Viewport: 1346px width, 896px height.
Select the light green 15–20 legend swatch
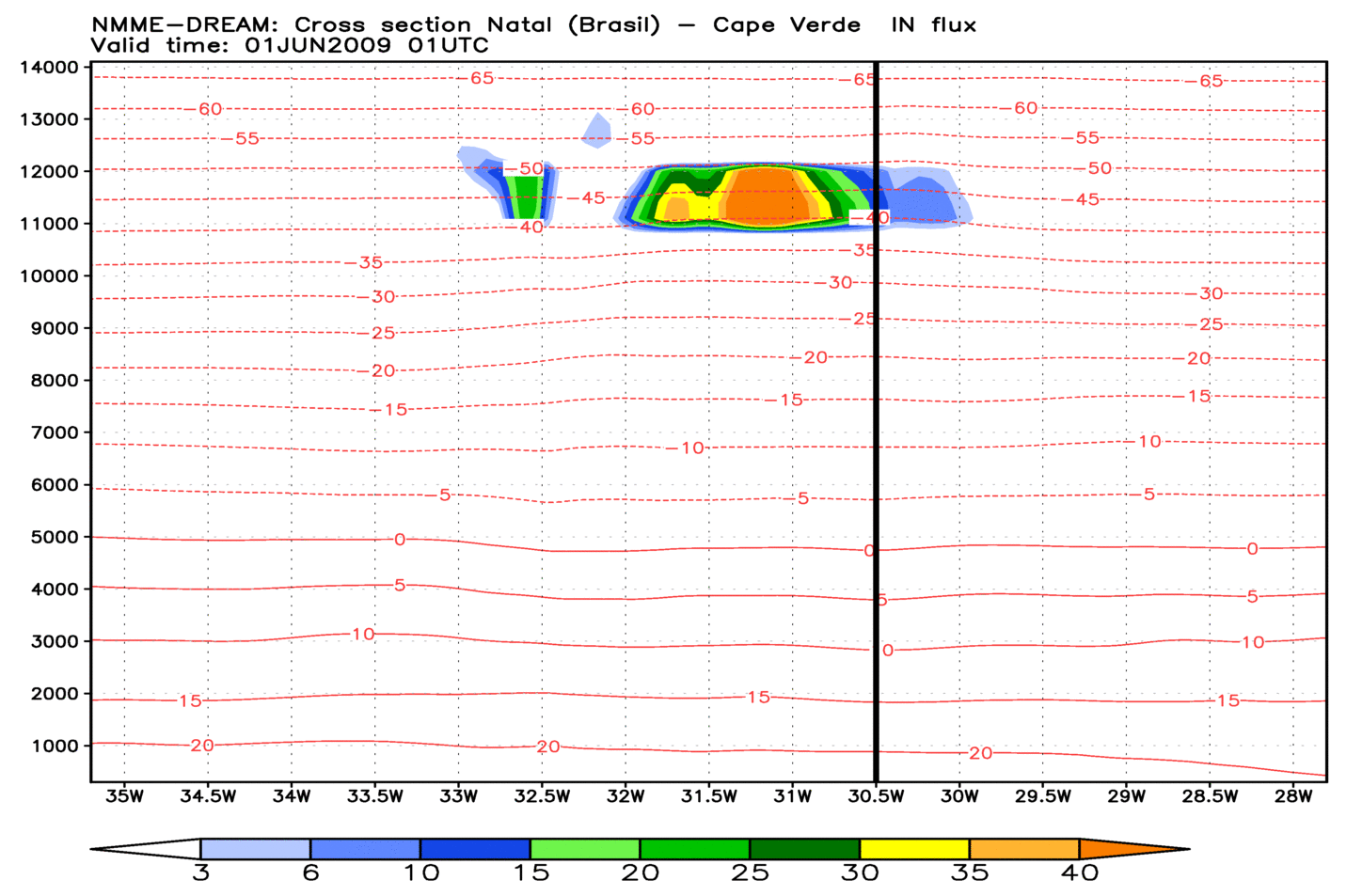click(x=584, y=849)
